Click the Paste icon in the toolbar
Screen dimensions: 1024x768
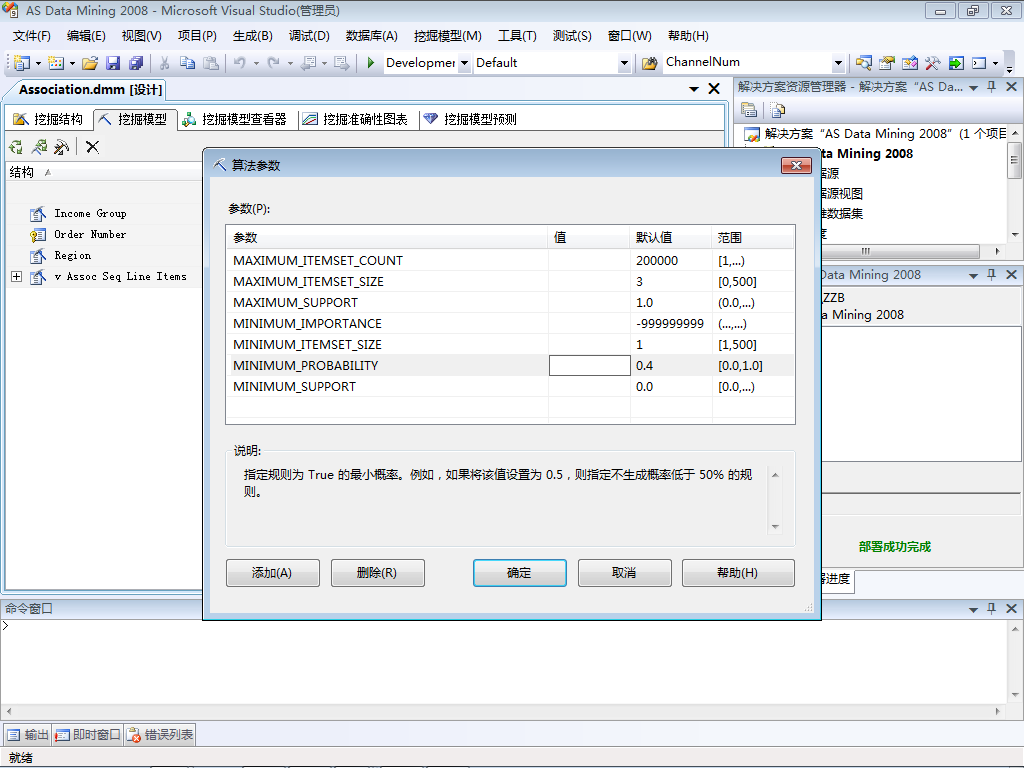[x=210, y=63]
